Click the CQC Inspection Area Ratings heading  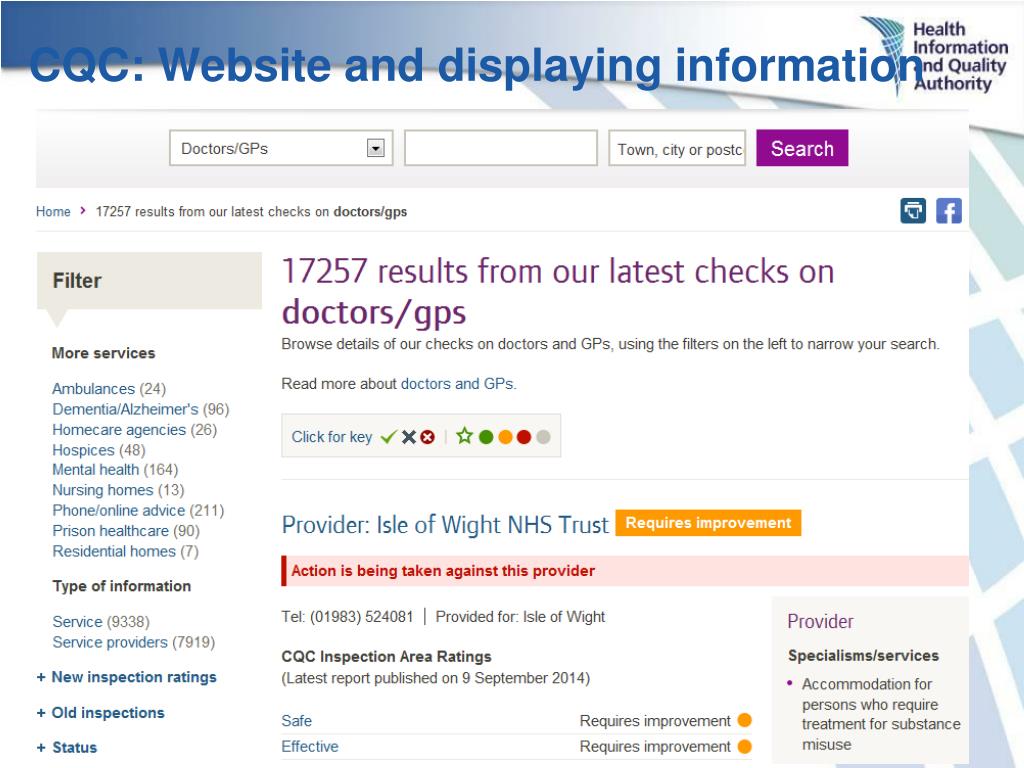click(x=387, y=656)
